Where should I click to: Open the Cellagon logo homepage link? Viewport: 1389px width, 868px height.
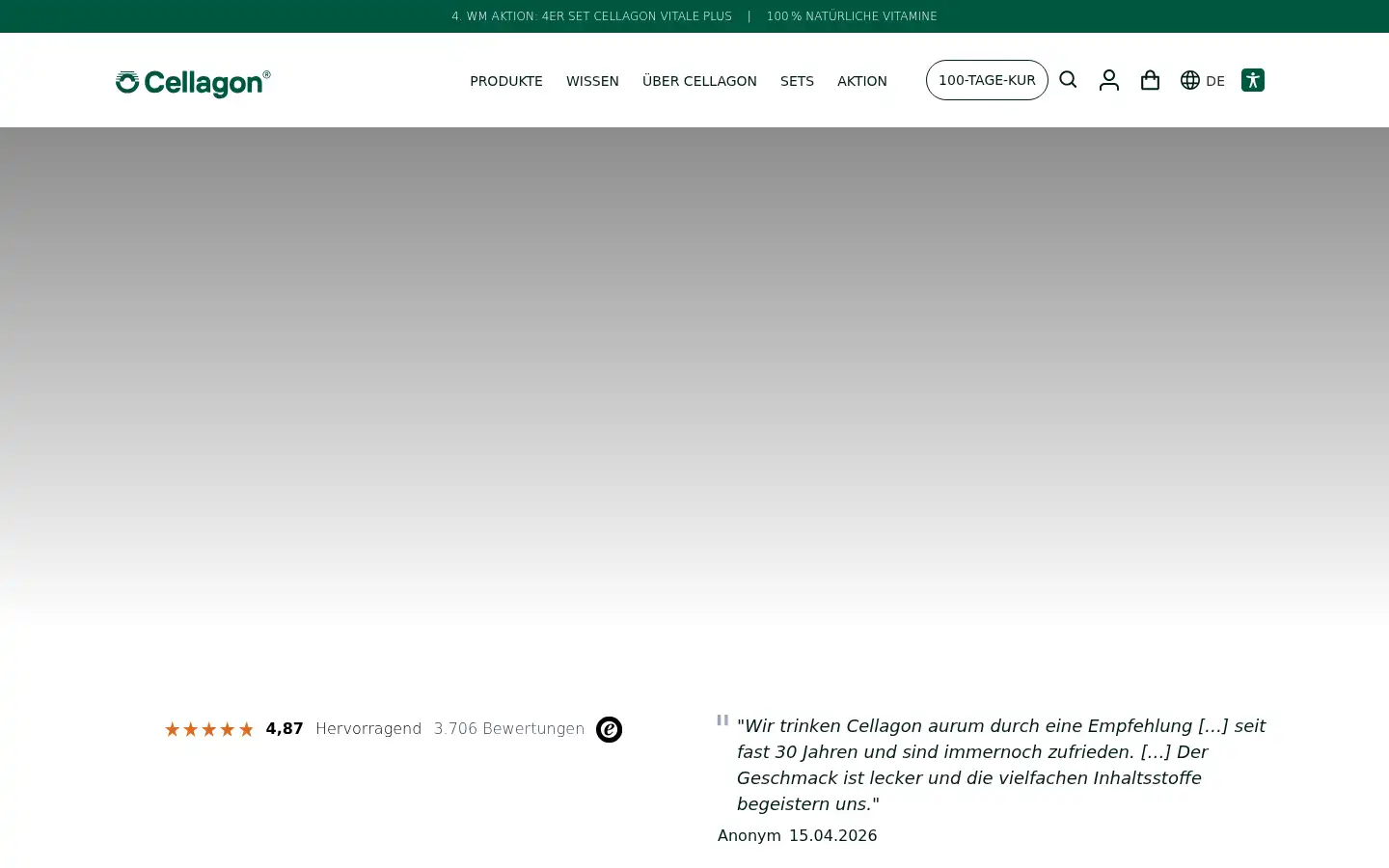pyautogui.click(x=193, y=84)
